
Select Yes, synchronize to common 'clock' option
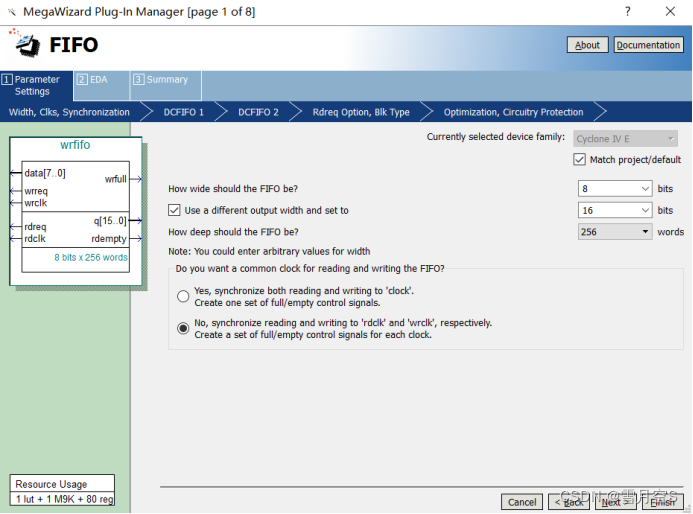tap(183, 297)
